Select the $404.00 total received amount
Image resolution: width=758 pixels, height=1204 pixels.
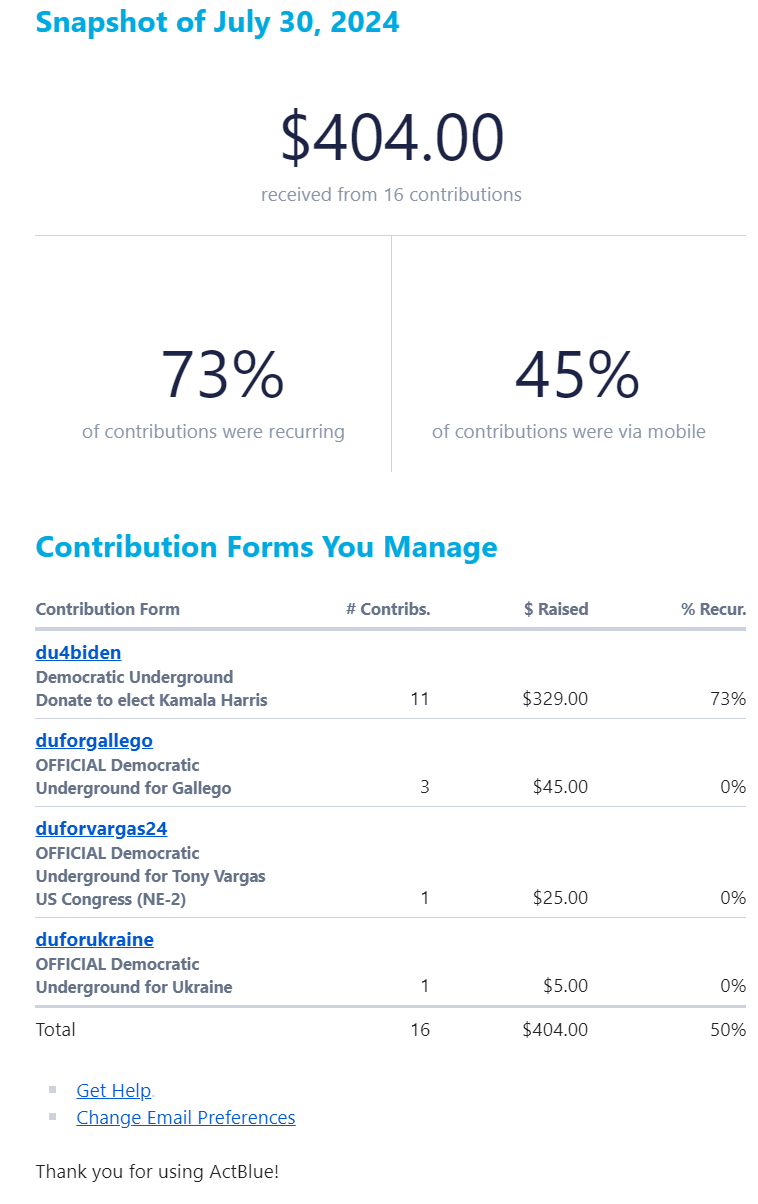391,138
